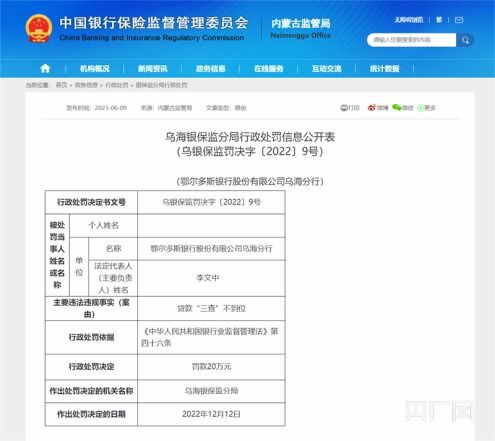Click the 银保监分局行政处罚 breadcrumb link
Image resolution: width=495 pixels, height=441 pixels.
[x=161, y=85]
